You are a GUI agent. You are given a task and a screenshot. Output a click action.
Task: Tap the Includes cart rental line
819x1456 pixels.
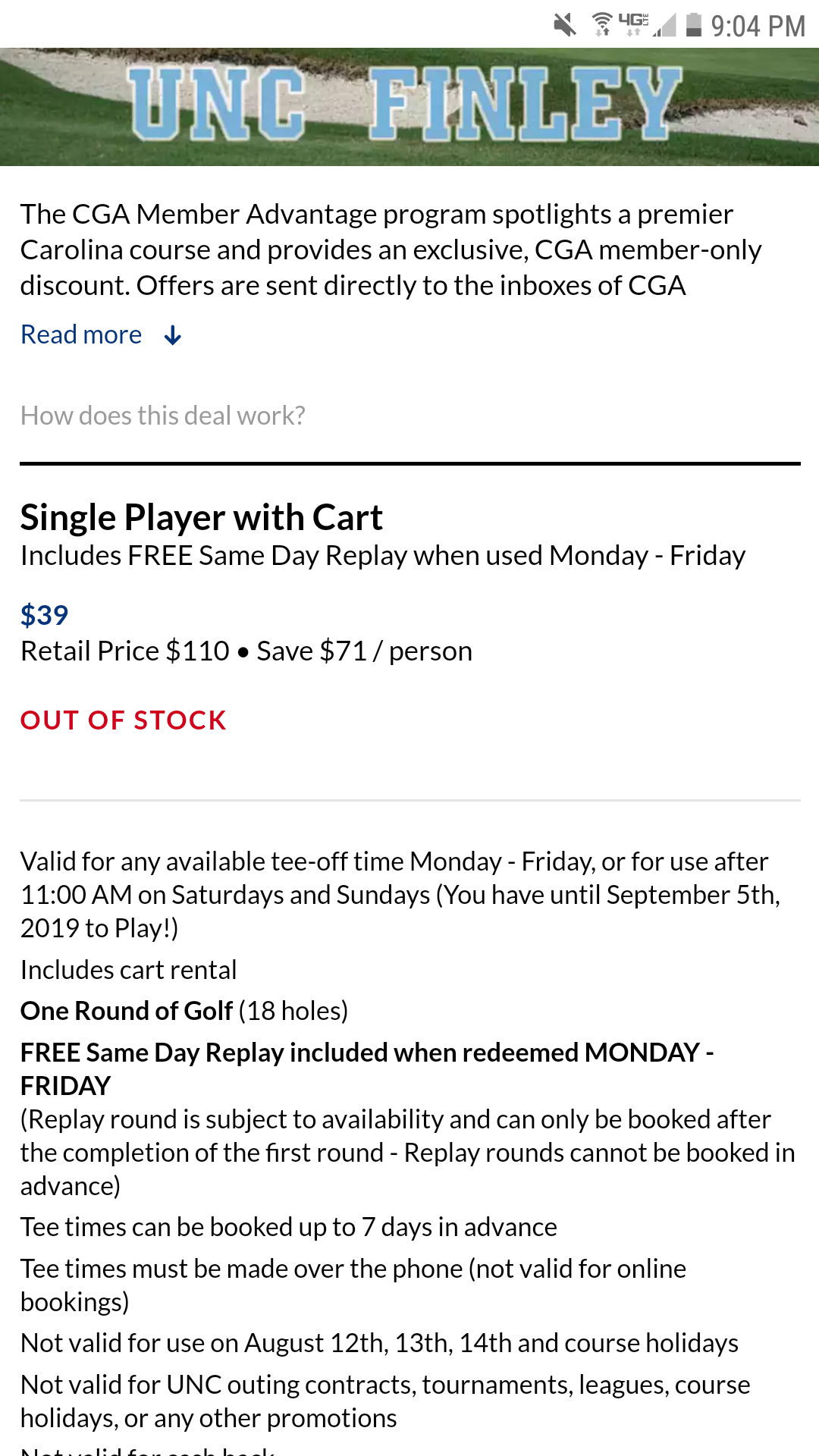click(129, 970)
